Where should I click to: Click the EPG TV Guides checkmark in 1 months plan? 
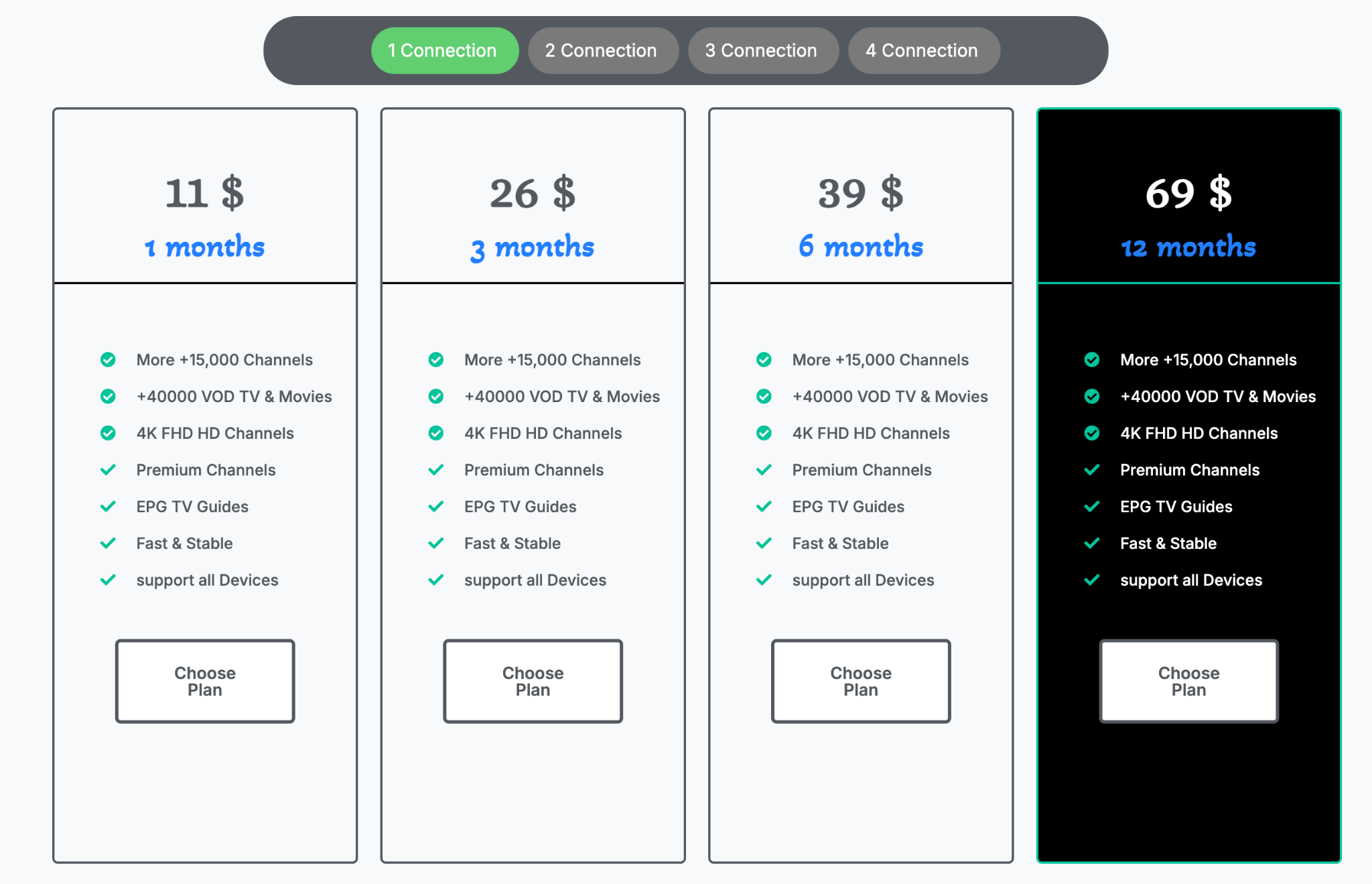coord(108,506)
